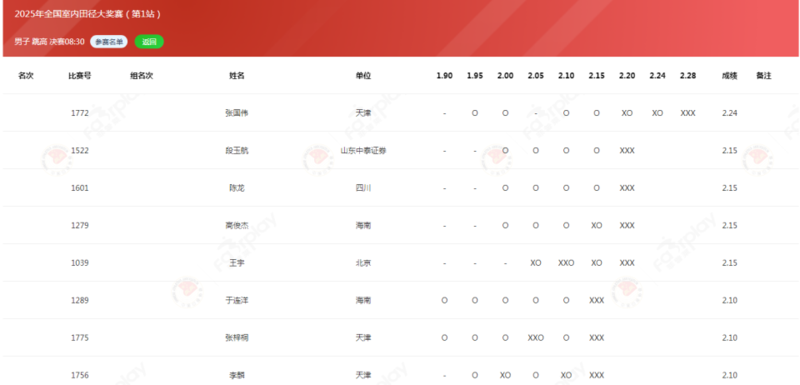800x385 pixels.
Task: Click the 成绩 column header
Action: [730, 75]
